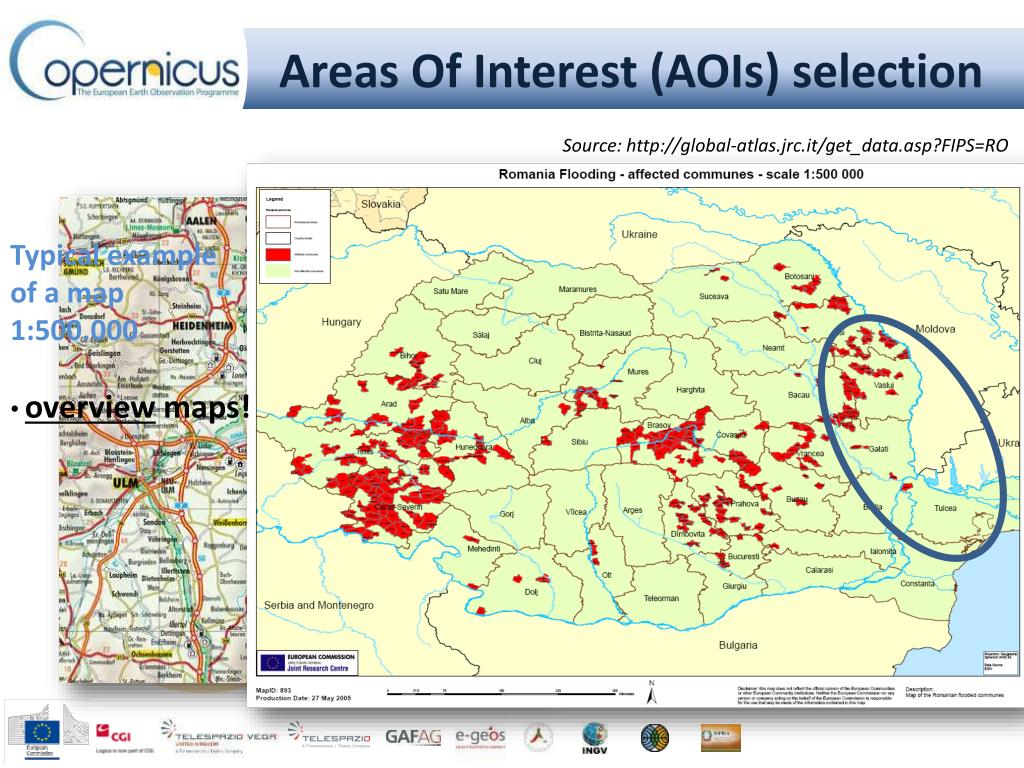Click the e-geos logo
The height and width of the screenshot is (768, 1024).
coord(480,736)
